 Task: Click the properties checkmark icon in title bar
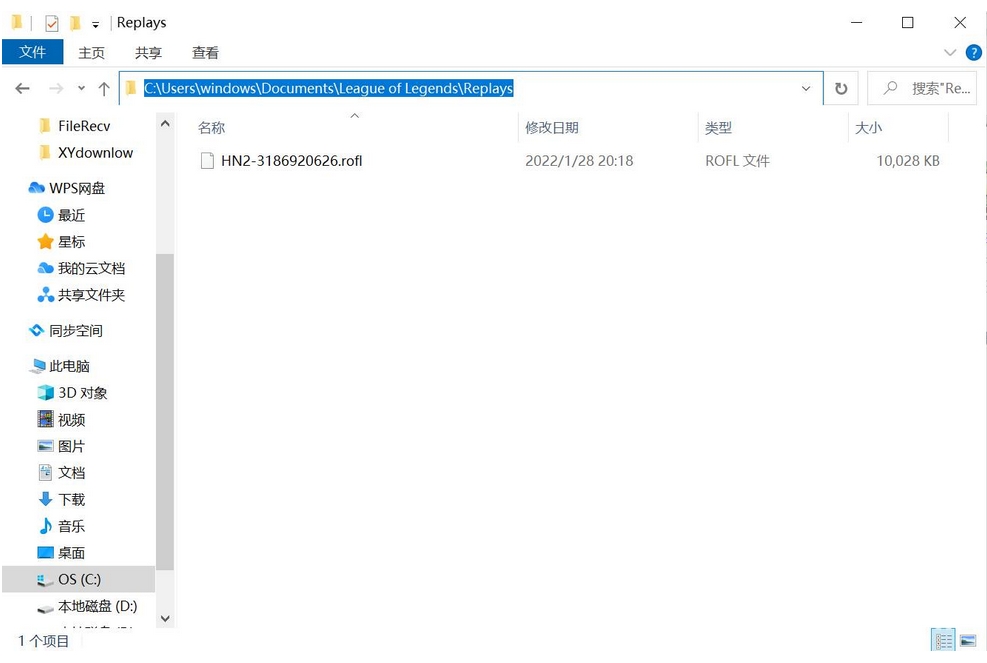coord(52,23)
